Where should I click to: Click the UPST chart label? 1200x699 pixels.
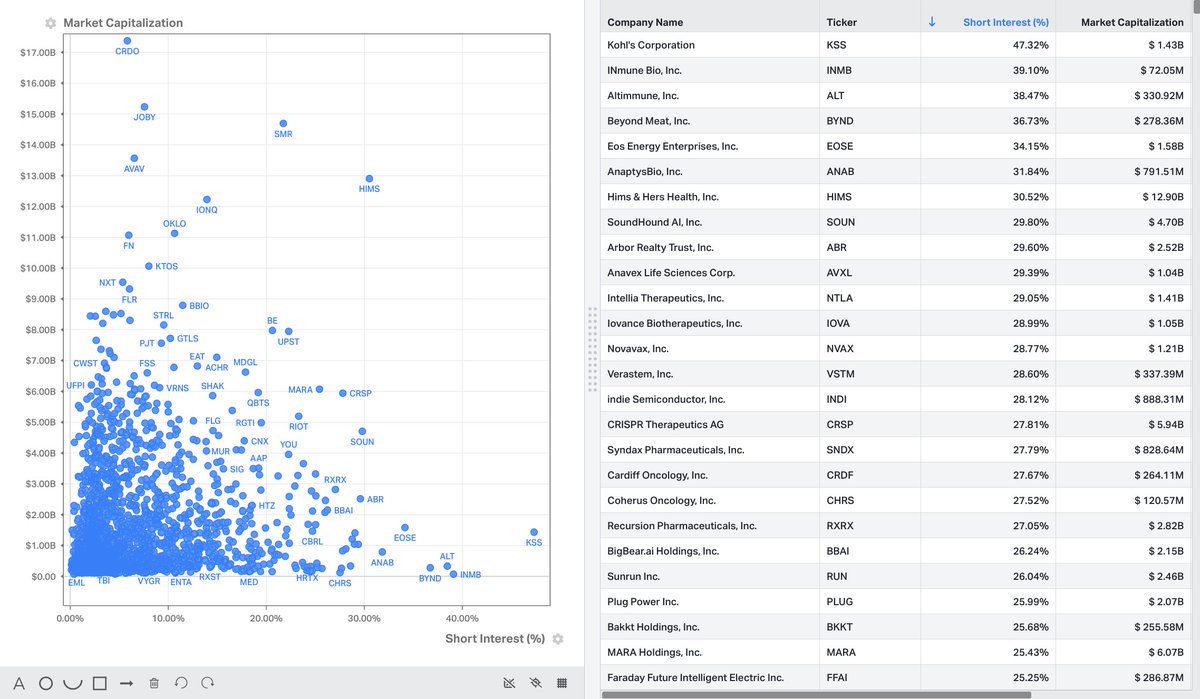288,342
